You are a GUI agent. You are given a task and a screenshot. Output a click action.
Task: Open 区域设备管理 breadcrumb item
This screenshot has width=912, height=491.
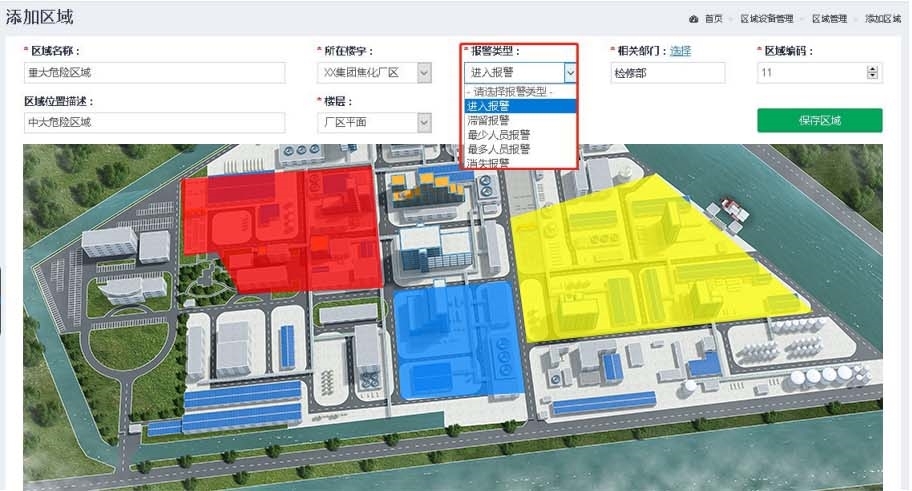766,19
